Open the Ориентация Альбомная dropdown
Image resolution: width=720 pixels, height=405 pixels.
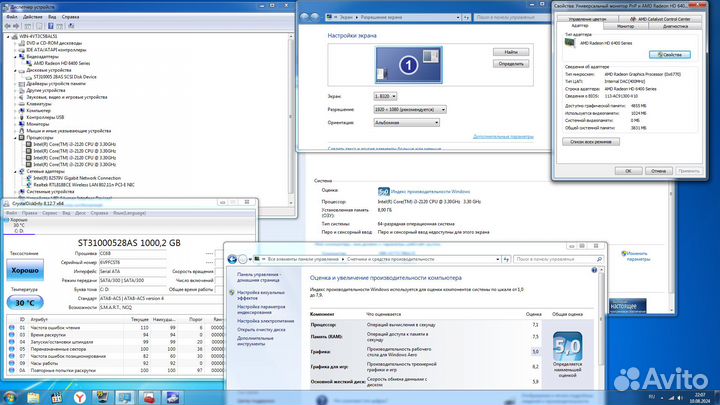[x=406, y=123]
